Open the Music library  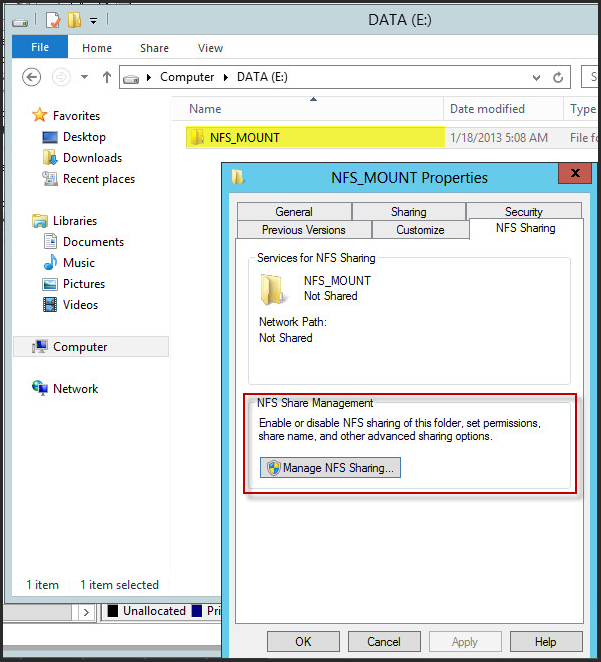[x=79, y=263]
